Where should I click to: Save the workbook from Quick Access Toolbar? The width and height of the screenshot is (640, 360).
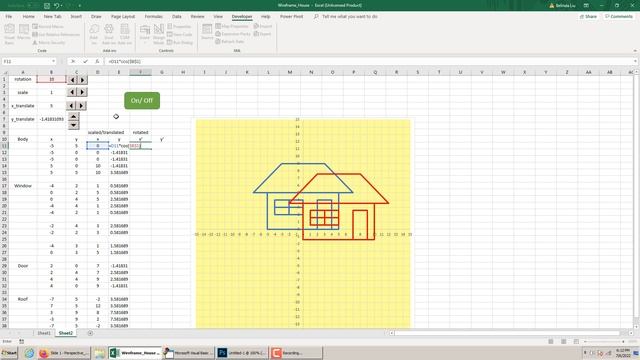[x=47, y=5]
